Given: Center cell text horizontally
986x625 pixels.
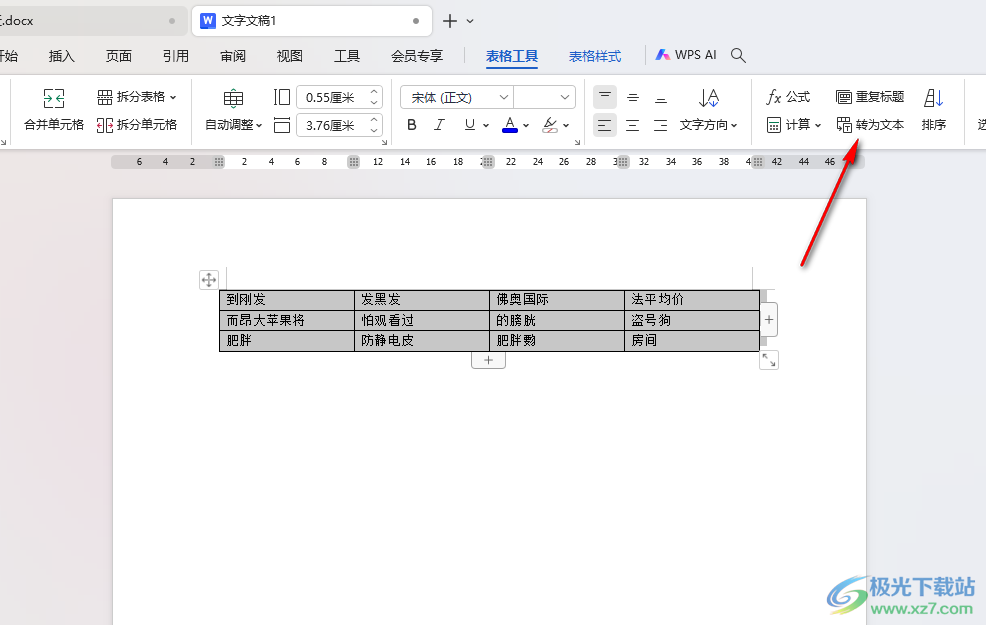Looking at the screenshot, I should point(633,125).
